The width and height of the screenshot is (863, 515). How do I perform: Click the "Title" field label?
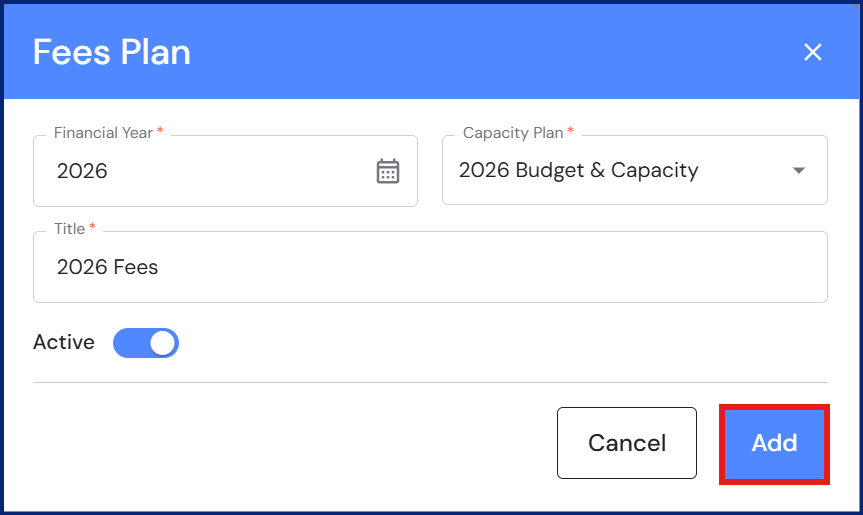click(x=69, y=229)
